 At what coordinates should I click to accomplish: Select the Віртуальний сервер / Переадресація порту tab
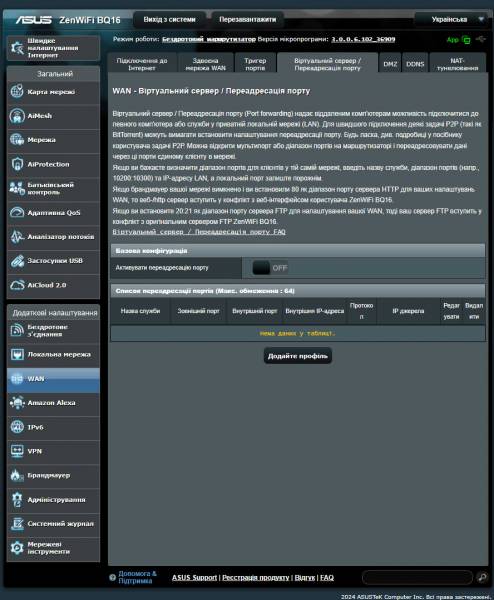pyautogui.click(x=328, y=64)
